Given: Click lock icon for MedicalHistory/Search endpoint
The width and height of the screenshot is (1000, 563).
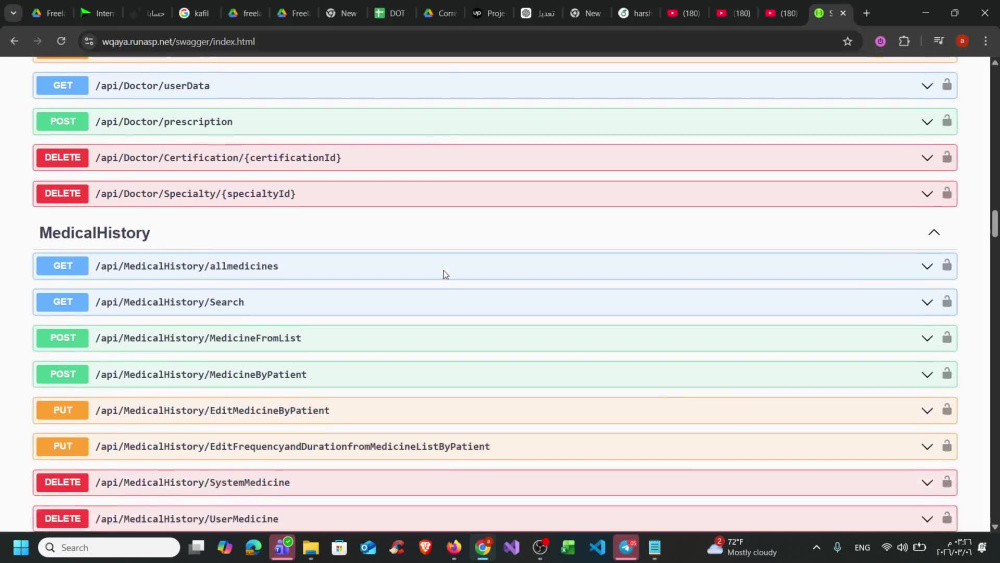Looking at the screenshot, I should pyautogui.click(x=946, y=302).
